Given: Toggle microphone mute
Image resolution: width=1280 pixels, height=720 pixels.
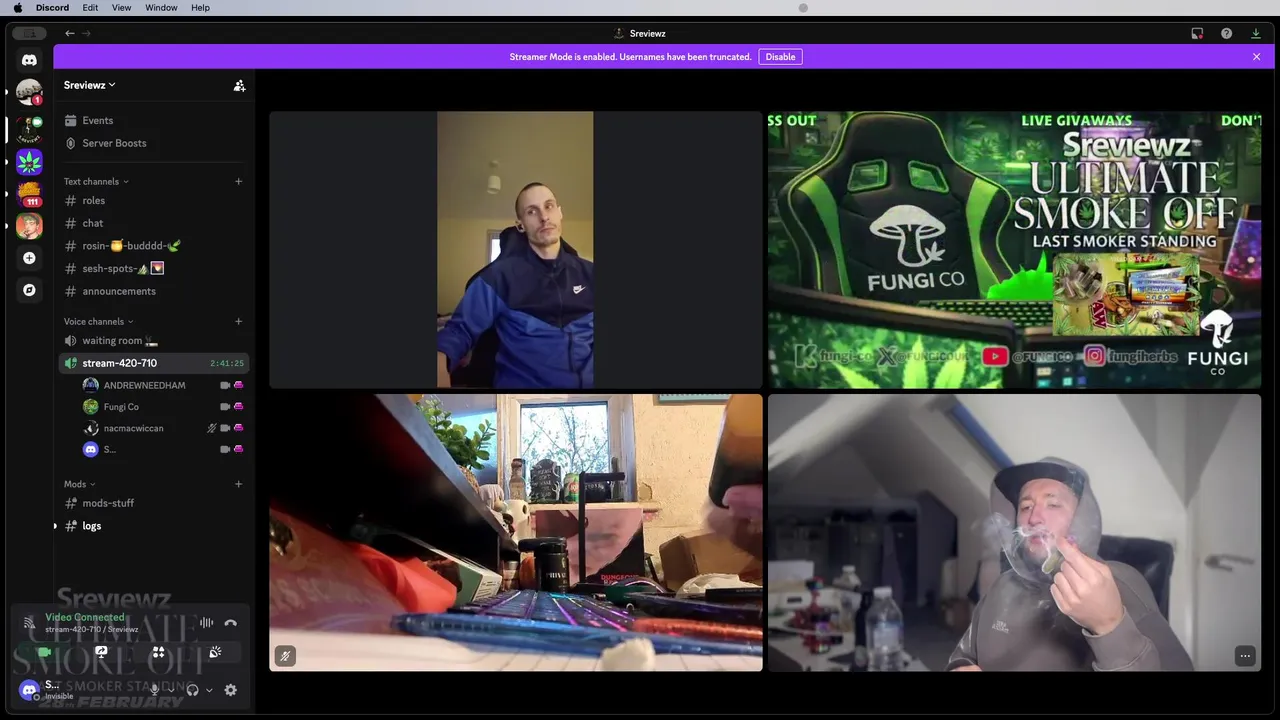Looking at the screenshot, I should click(154, 690).
